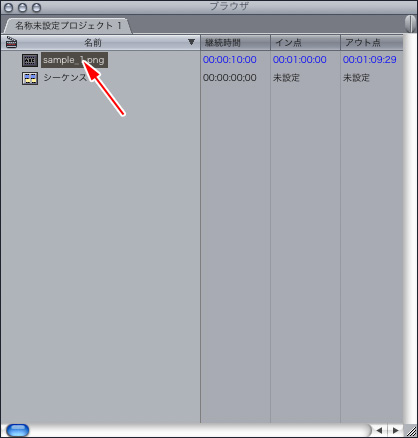Click the scroll right arrow
The image size is (418, 438).
click(396, 430)
